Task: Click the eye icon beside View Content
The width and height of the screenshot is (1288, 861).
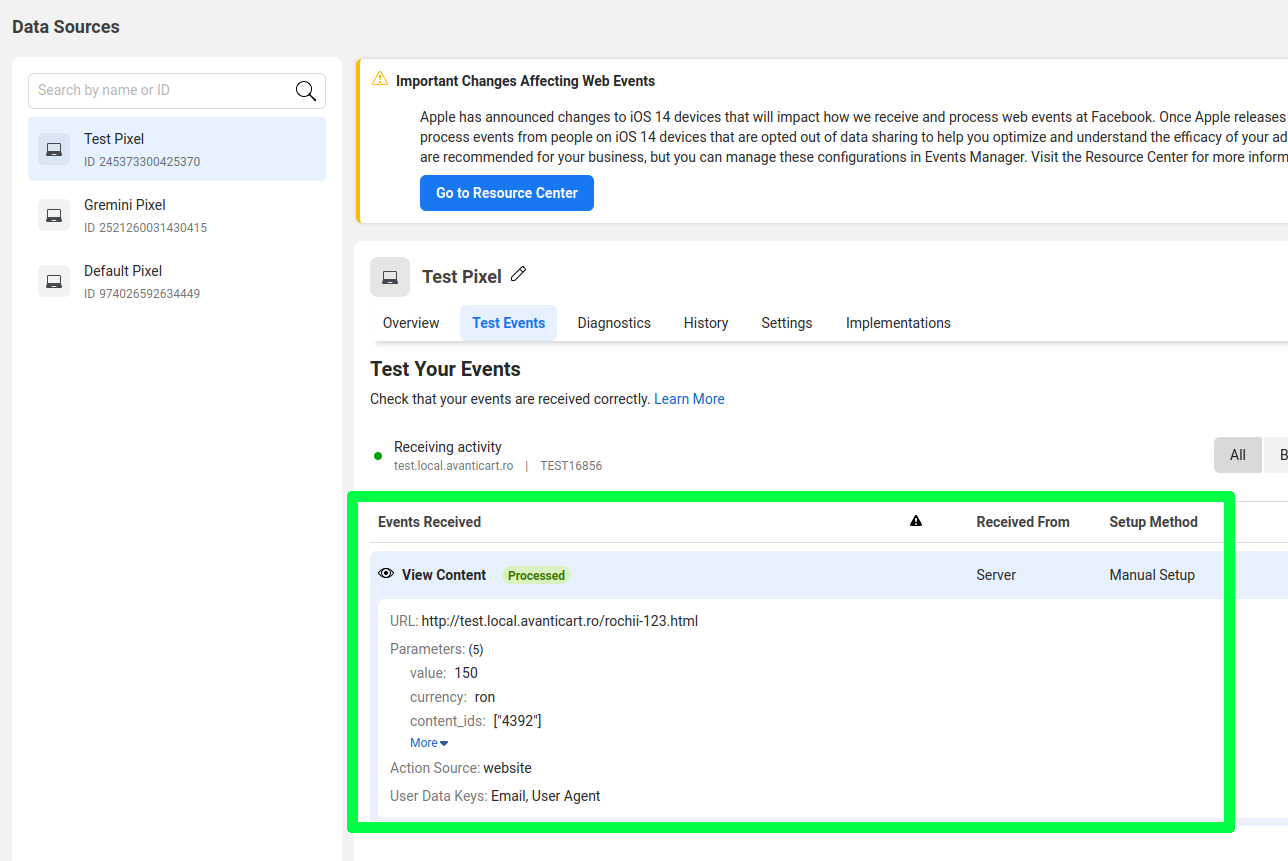Action: click(x=386, y=574)
